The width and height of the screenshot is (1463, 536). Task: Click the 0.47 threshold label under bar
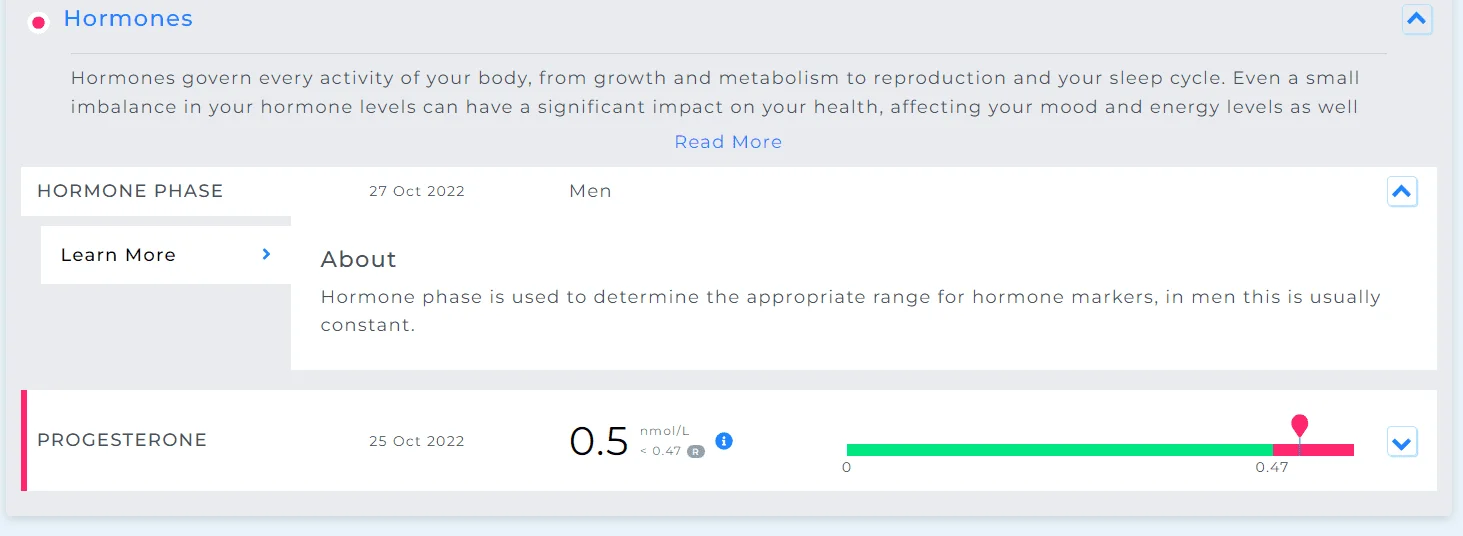[x=1272, y=467]
